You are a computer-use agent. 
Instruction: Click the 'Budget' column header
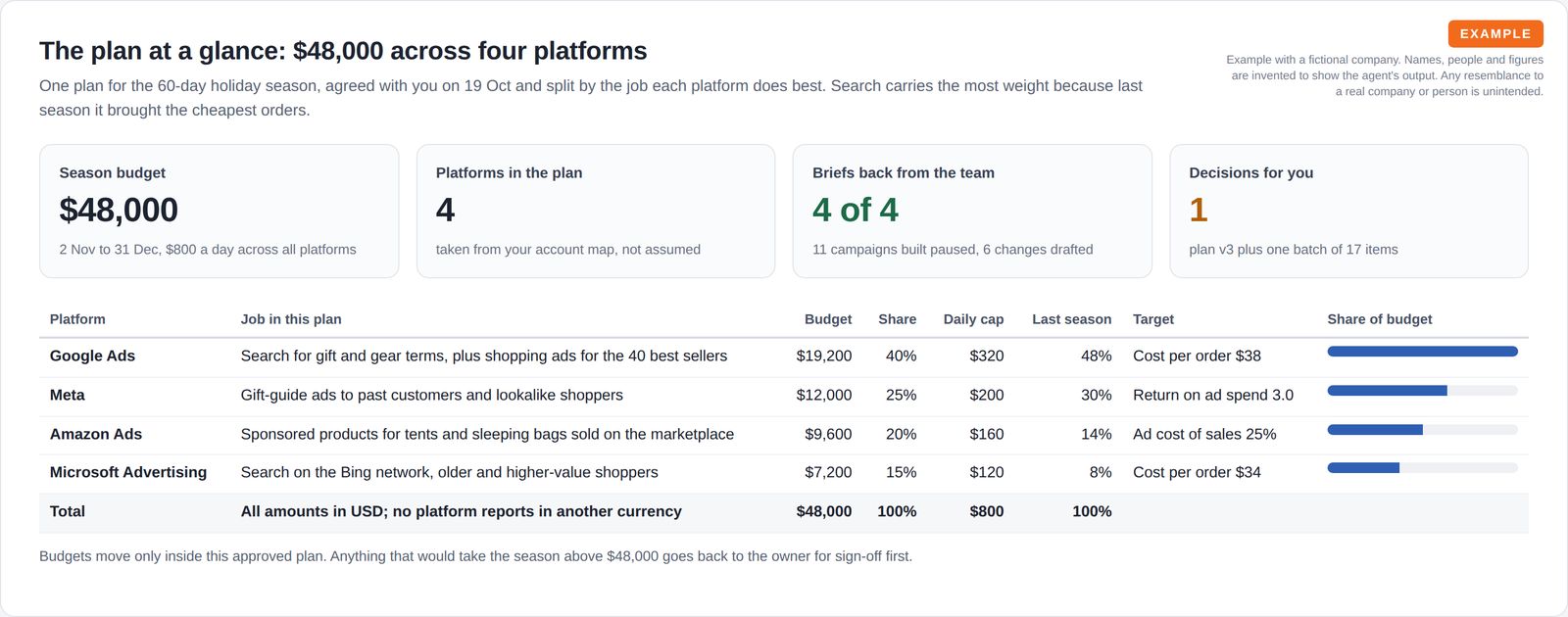(828, 319)
